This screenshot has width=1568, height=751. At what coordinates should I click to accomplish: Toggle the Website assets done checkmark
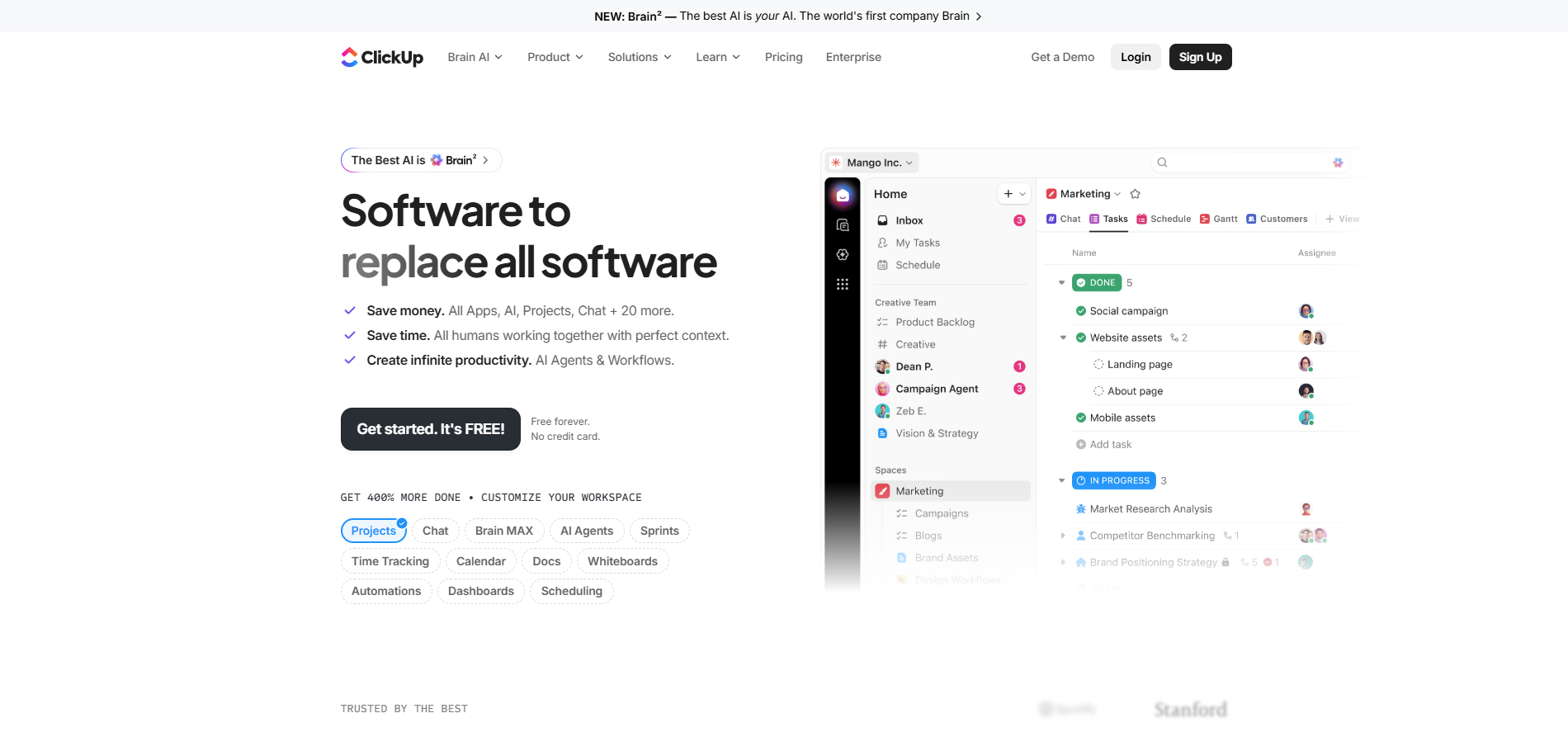tap(1080, 338)
